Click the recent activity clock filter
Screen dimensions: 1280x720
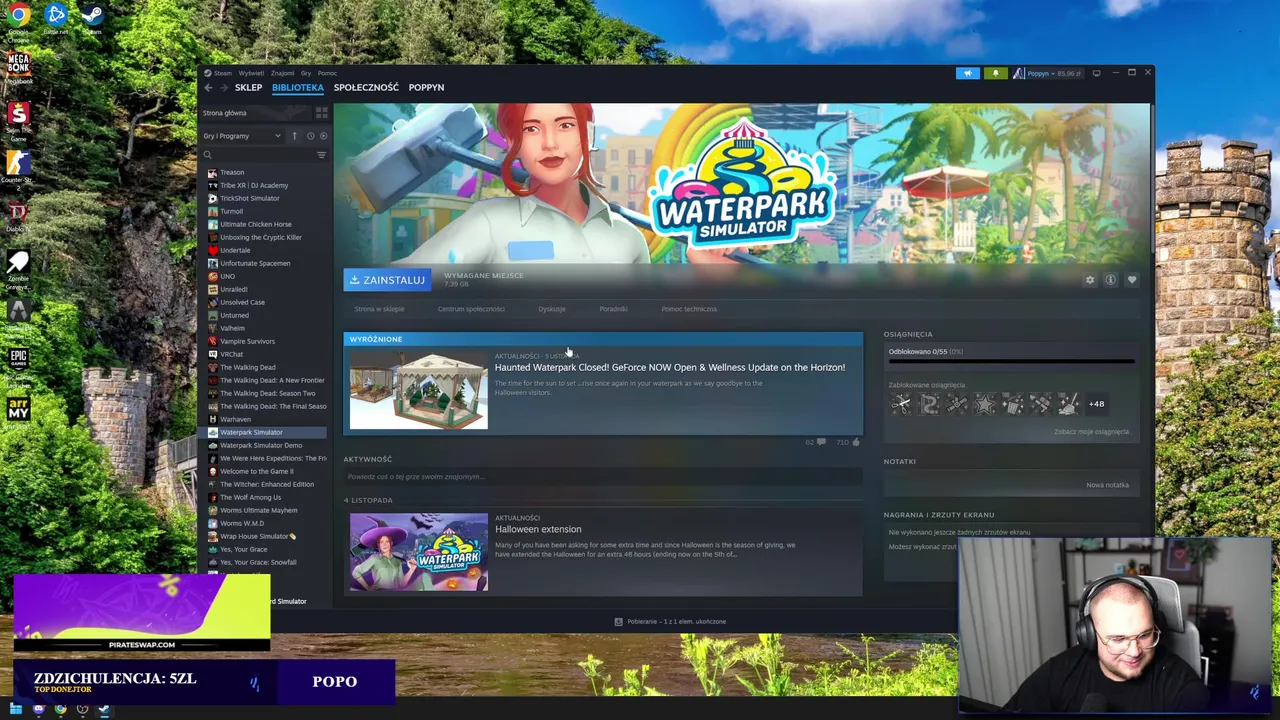click(x=310, y=136)
